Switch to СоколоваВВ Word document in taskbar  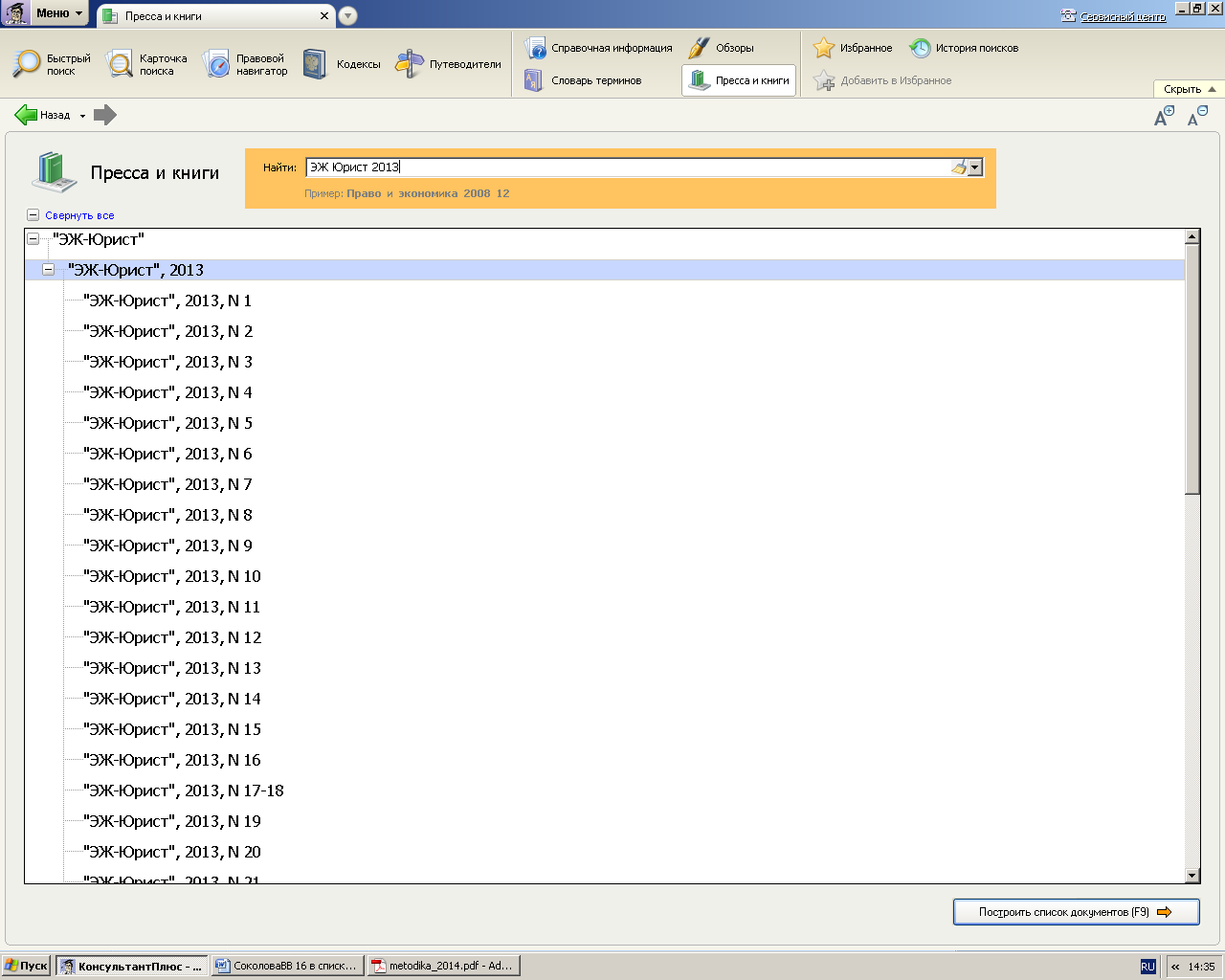[288, 966]
